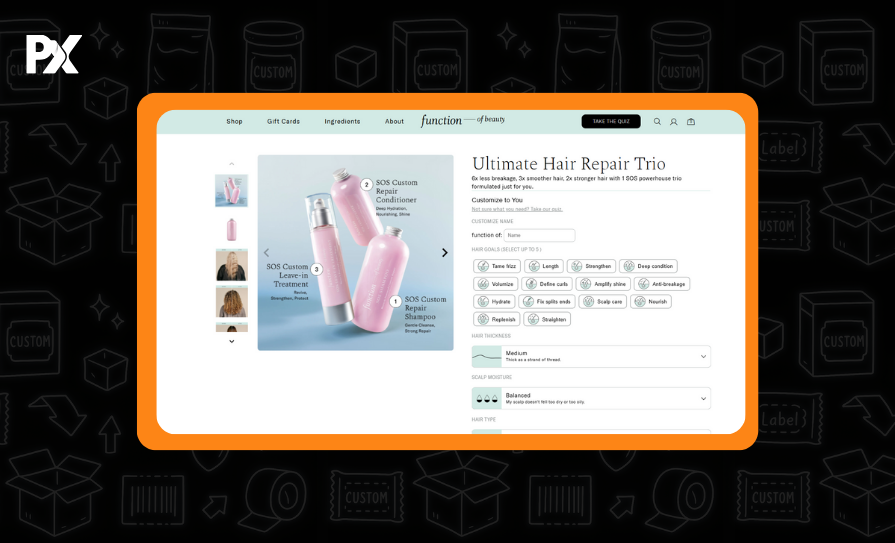Select the blonde hair back-view thumbnail

point(231,265)
